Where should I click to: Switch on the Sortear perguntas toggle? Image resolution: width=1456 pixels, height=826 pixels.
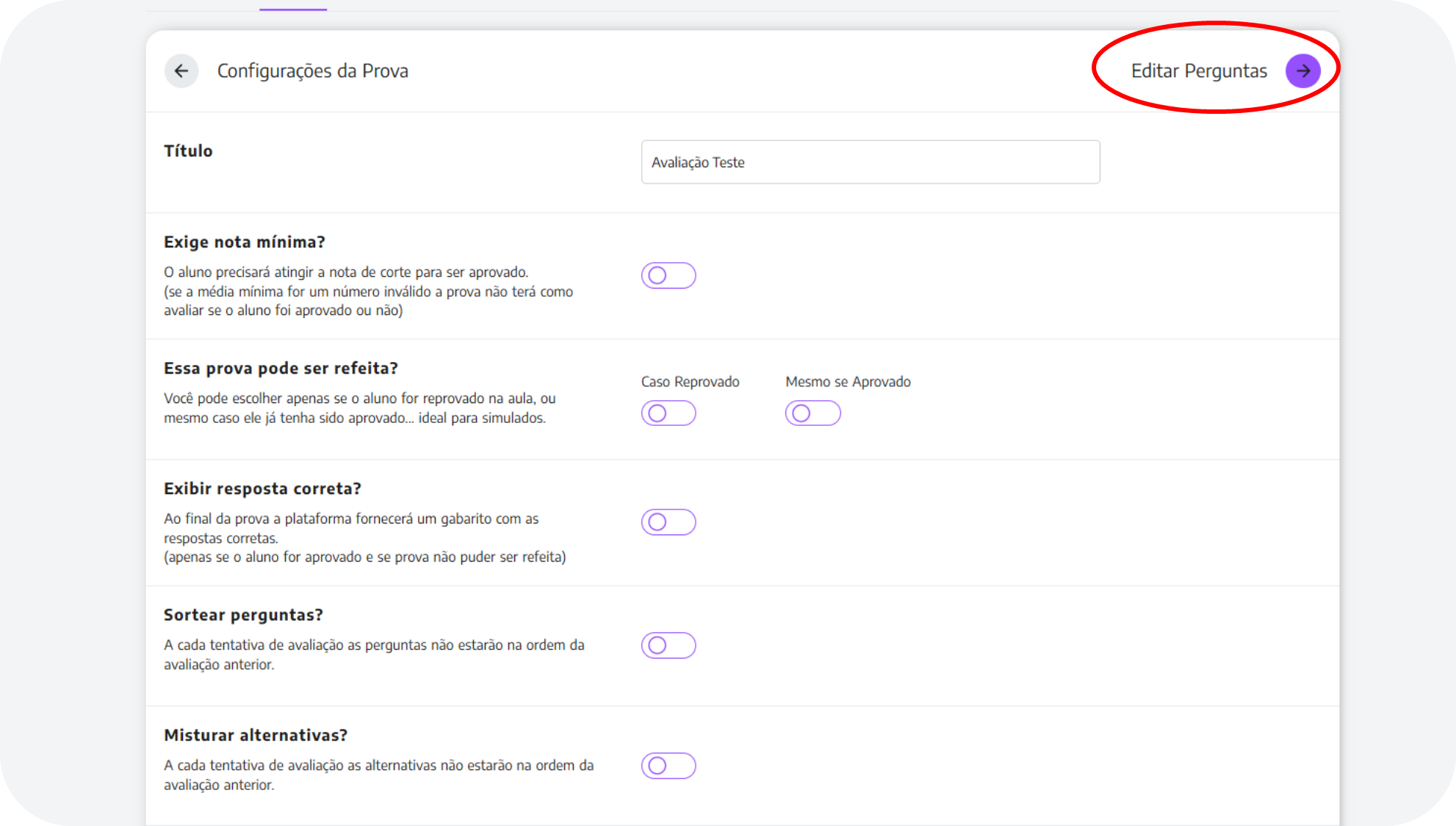pos(668,645)
